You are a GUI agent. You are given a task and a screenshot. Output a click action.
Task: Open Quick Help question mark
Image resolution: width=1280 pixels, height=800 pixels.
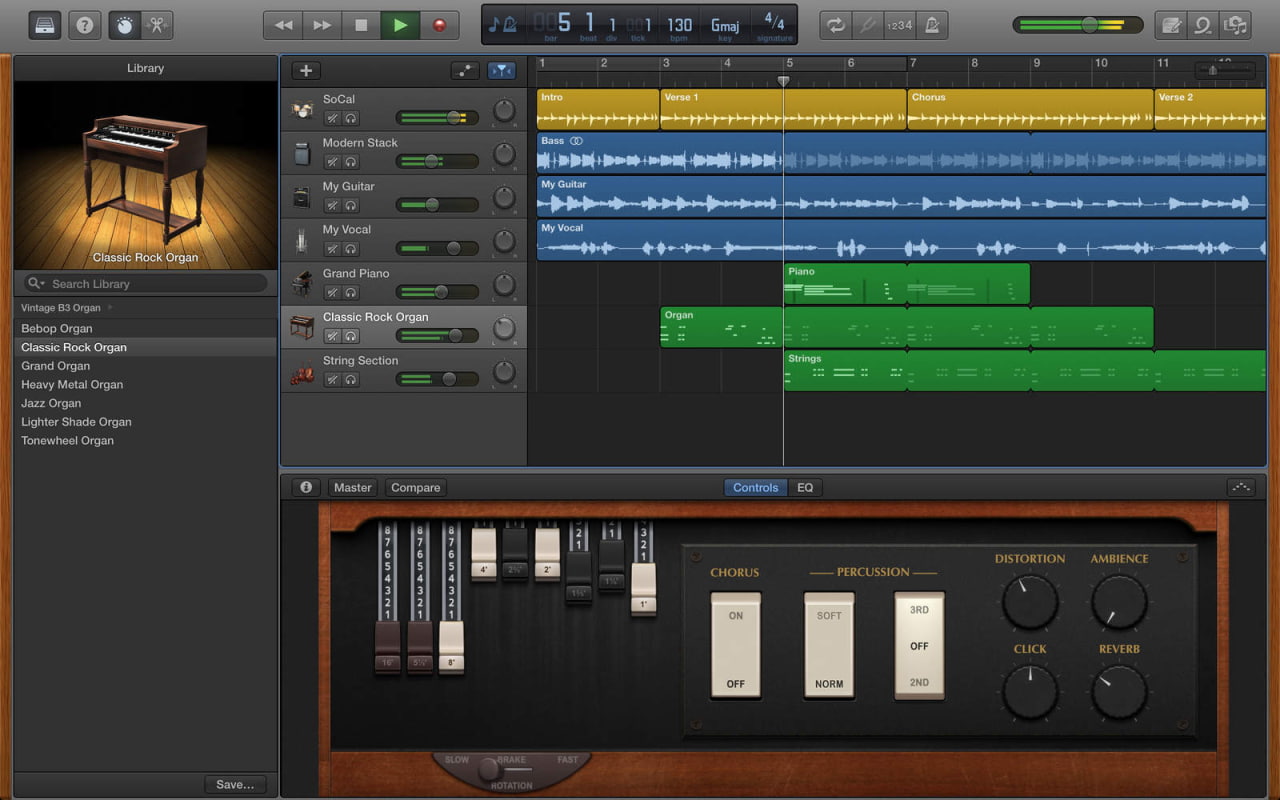pos(85,26)
